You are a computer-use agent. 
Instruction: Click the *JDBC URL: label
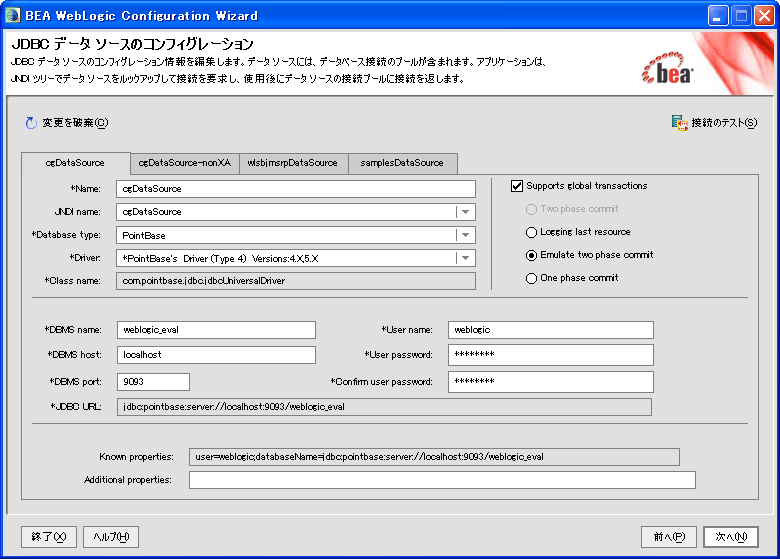point(76,407)
